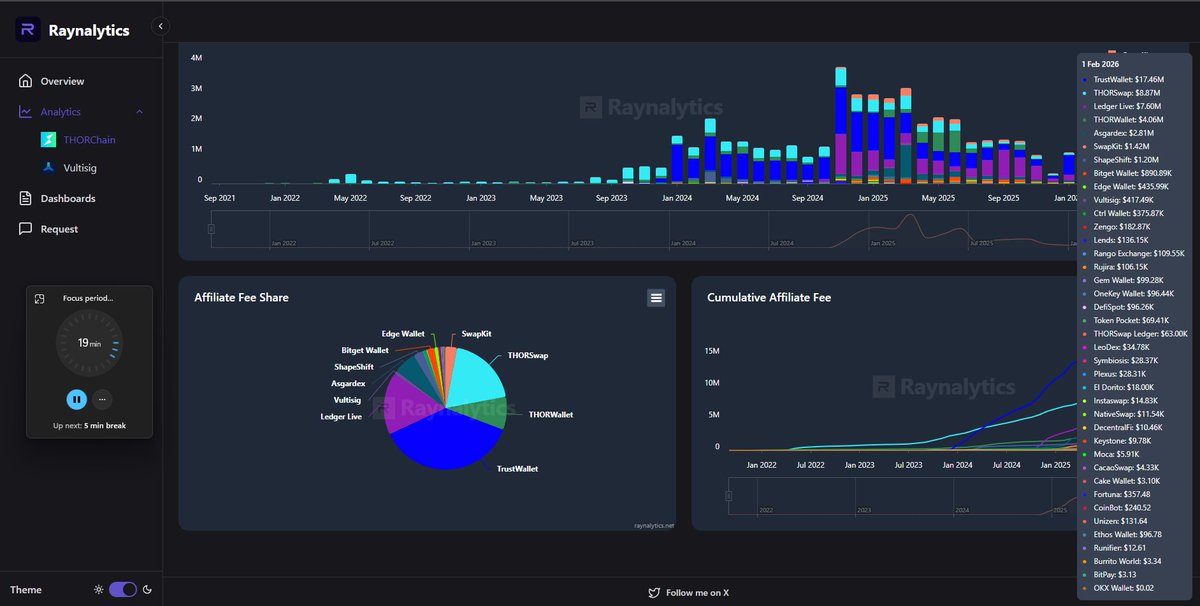Go to Dashboards
1200x606 pixels.
point(68,198)
